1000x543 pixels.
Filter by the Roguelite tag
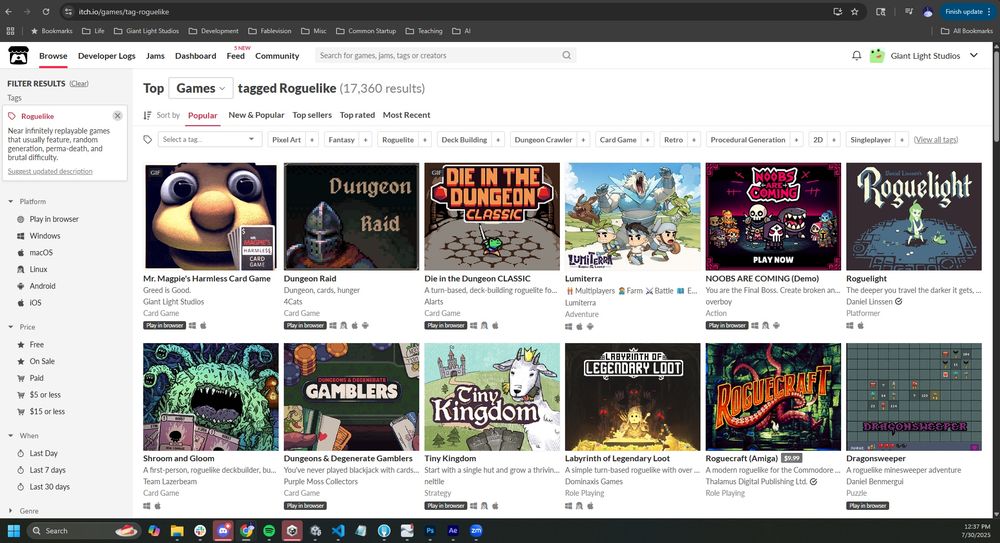pos(398,140)
